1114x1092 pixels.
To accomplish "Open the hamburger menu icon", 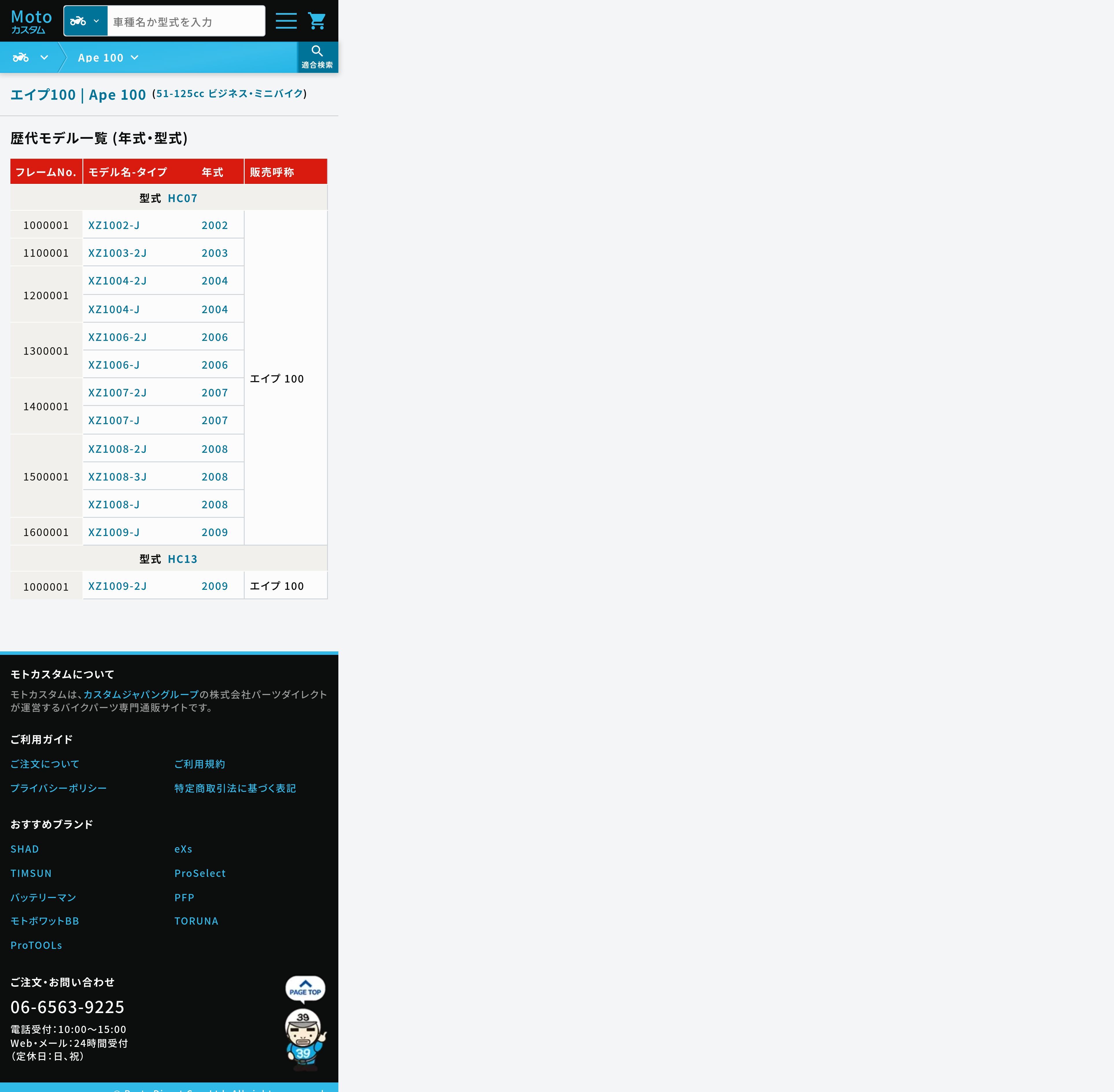I will point(286,21).
